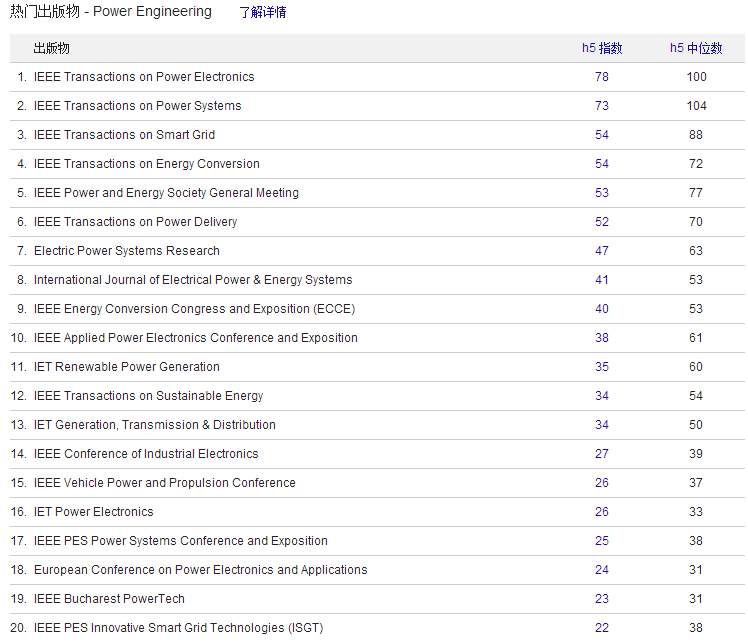Screen dimensions: 748x642
Task: Open h5 index 26 for IET Power Electronics
Action: click(602, 512)
